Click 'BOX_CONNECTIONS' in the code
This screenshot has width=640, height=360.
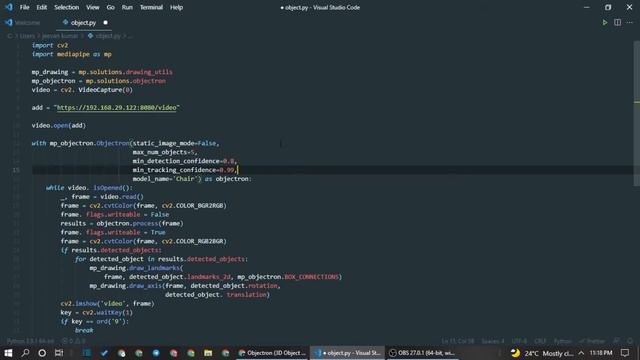[x=311, y=277]
